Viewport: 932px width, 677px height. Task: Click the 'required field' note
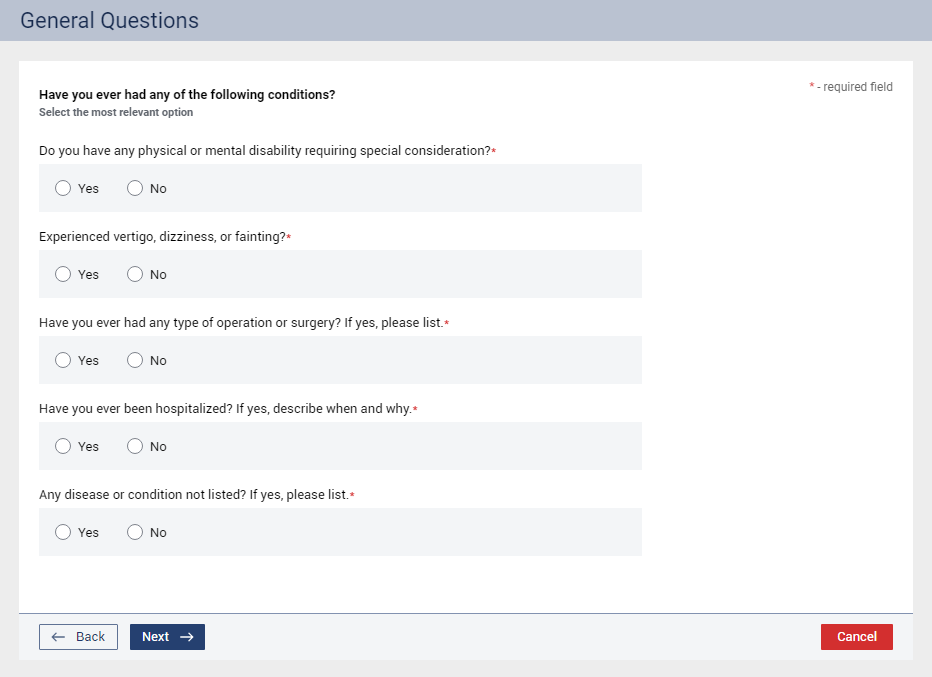click(857, 87)
